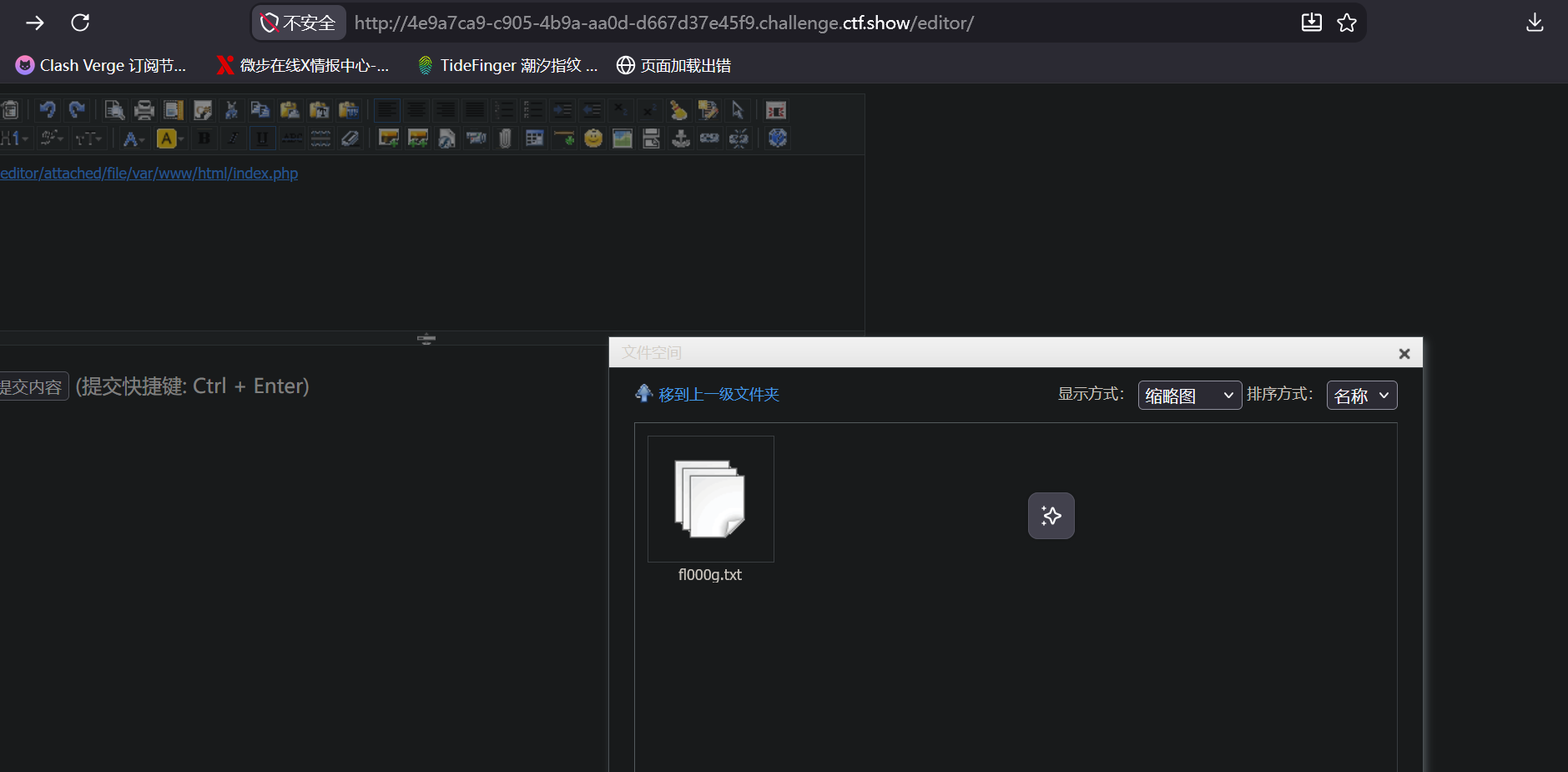Open the 缩略图 display mode dropdown
Image resolution: width=1568 pixels, height=772 pixels.
pyautogui.click(x=1189, y=396)
